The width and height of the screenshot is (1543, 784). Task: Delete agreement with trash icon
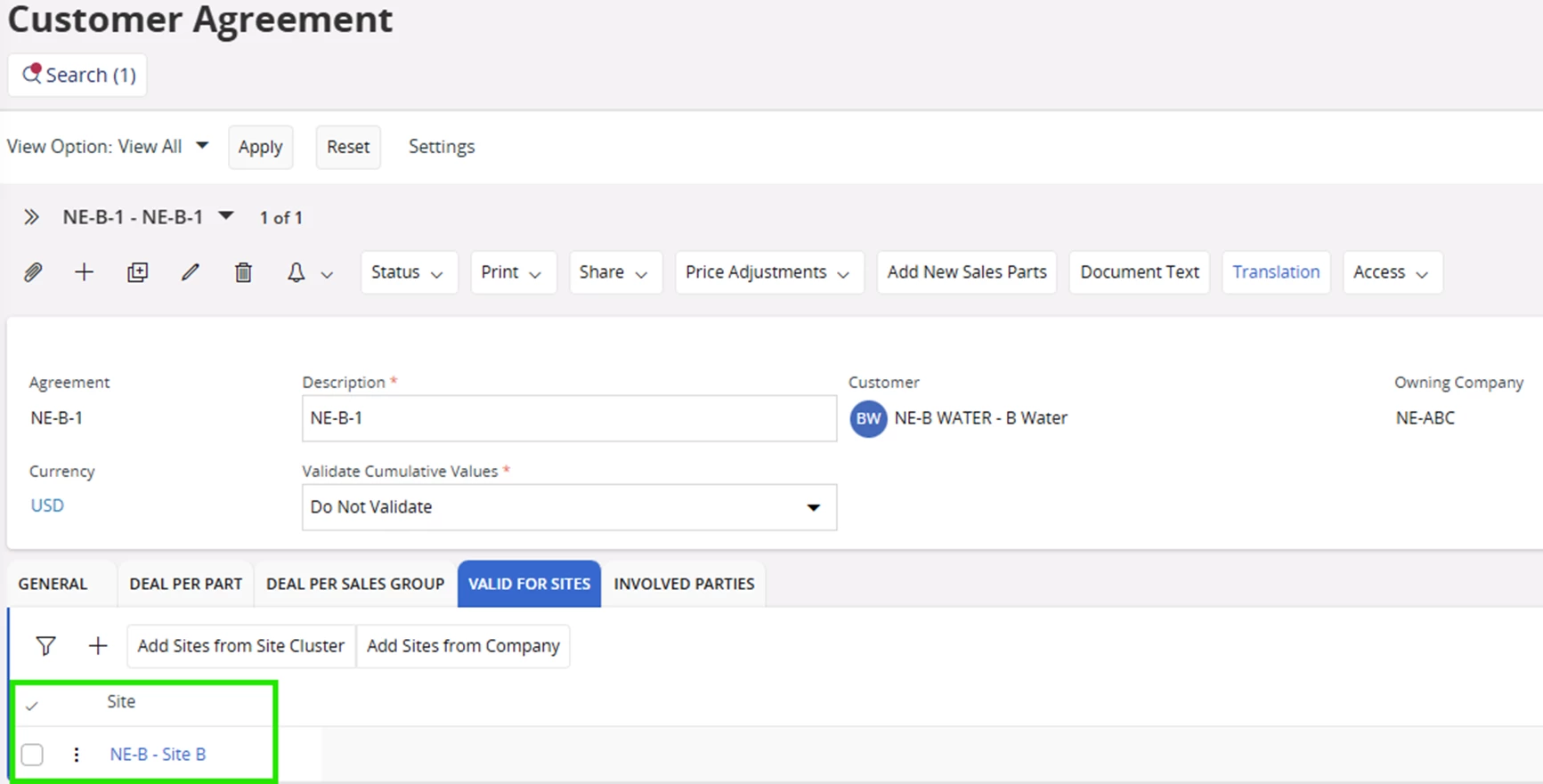tap(243, 272)
